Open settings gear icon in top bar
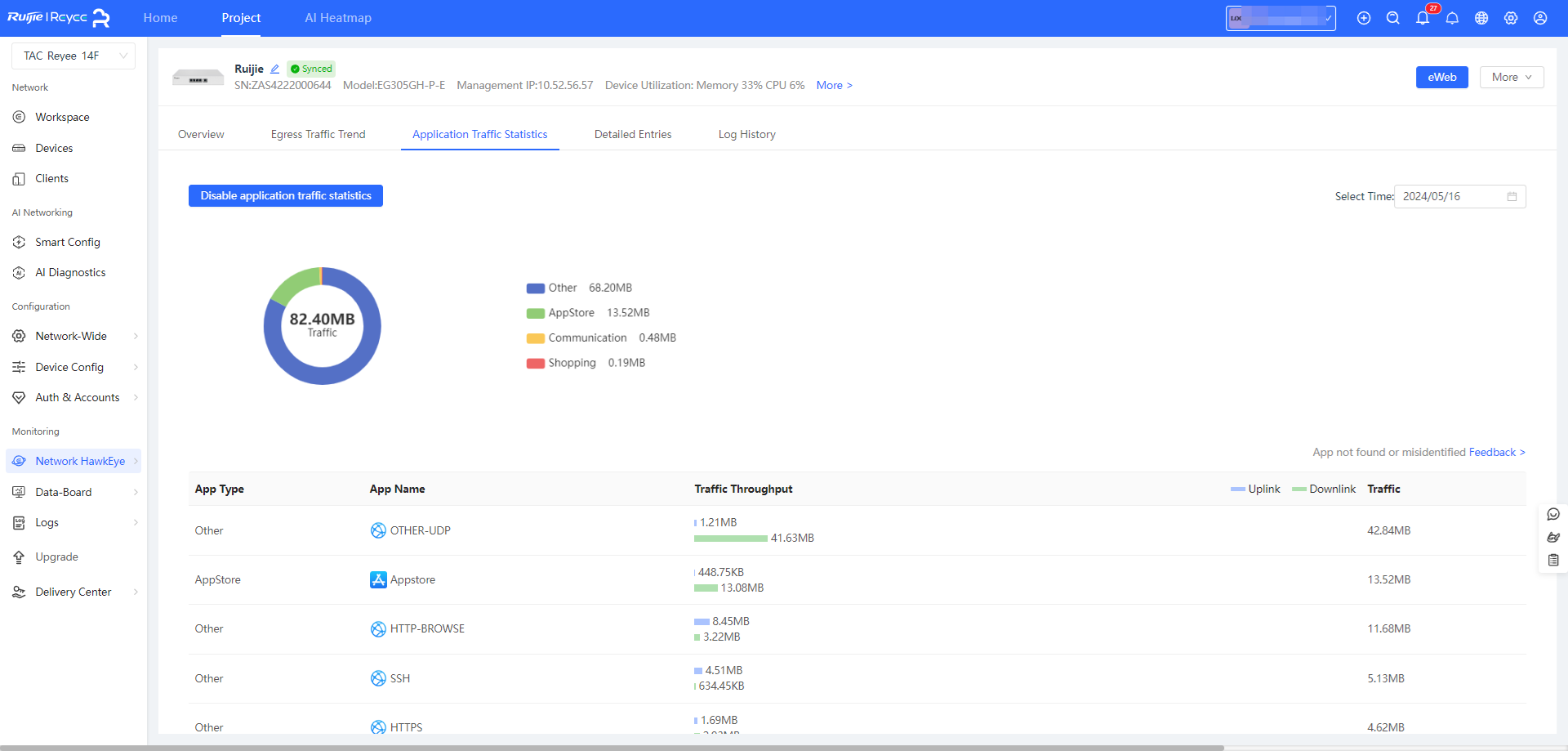 pyautogui.click(x=1511, y=18)
